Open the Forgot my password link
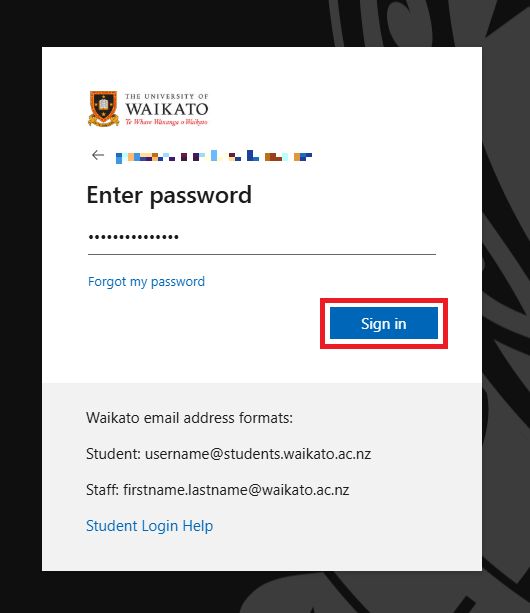Viewport: 530px width, 613px height. (x=146, y=281)
